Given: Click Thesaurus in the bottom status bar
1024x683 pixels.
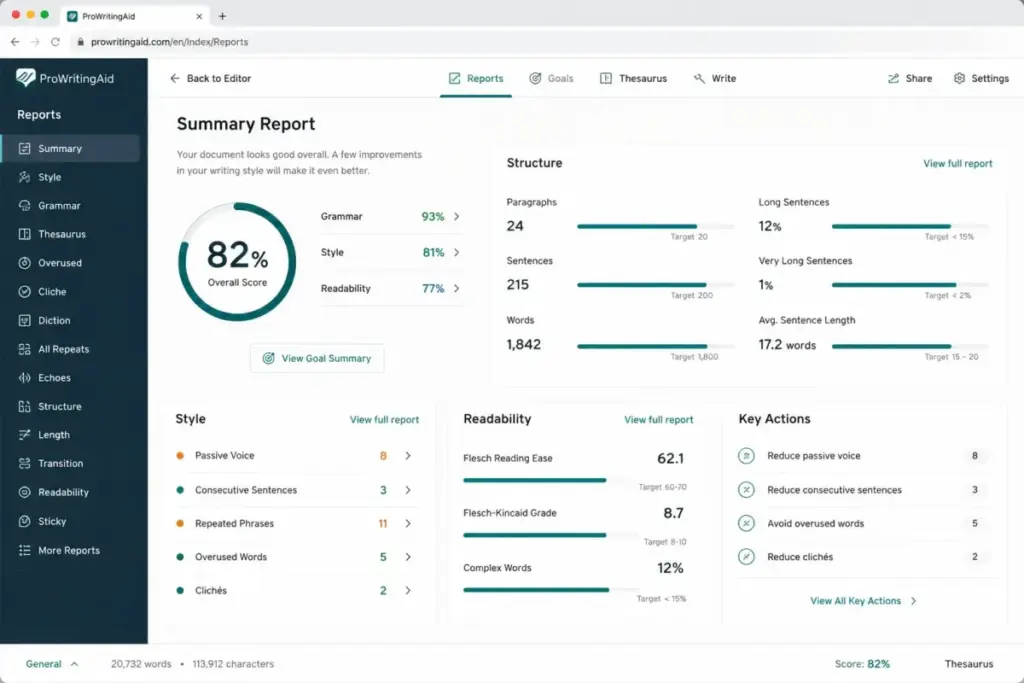Looking at the screenshot, I should [968, 663].
